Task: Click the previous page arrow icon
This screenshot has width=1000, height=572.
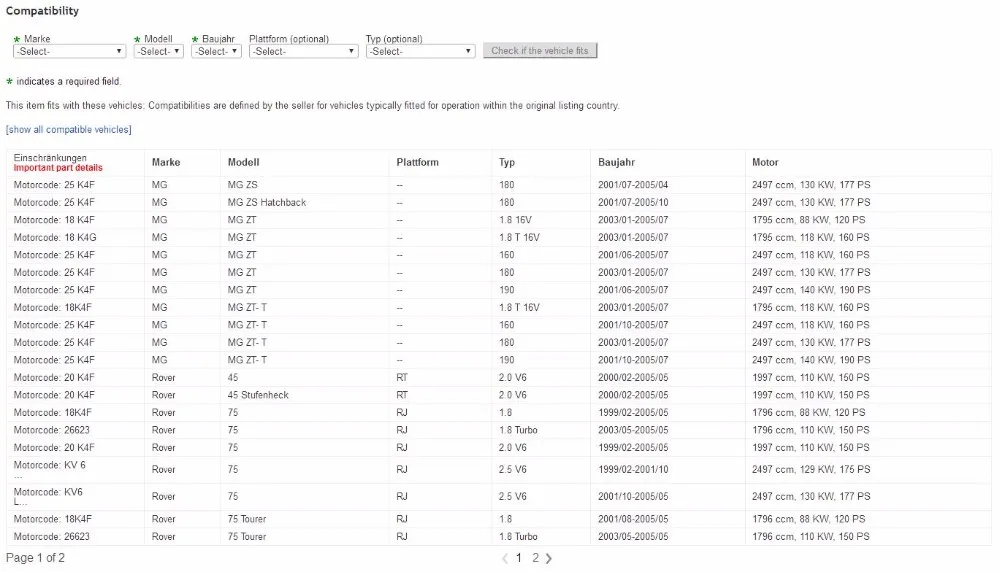Action: 504,558
